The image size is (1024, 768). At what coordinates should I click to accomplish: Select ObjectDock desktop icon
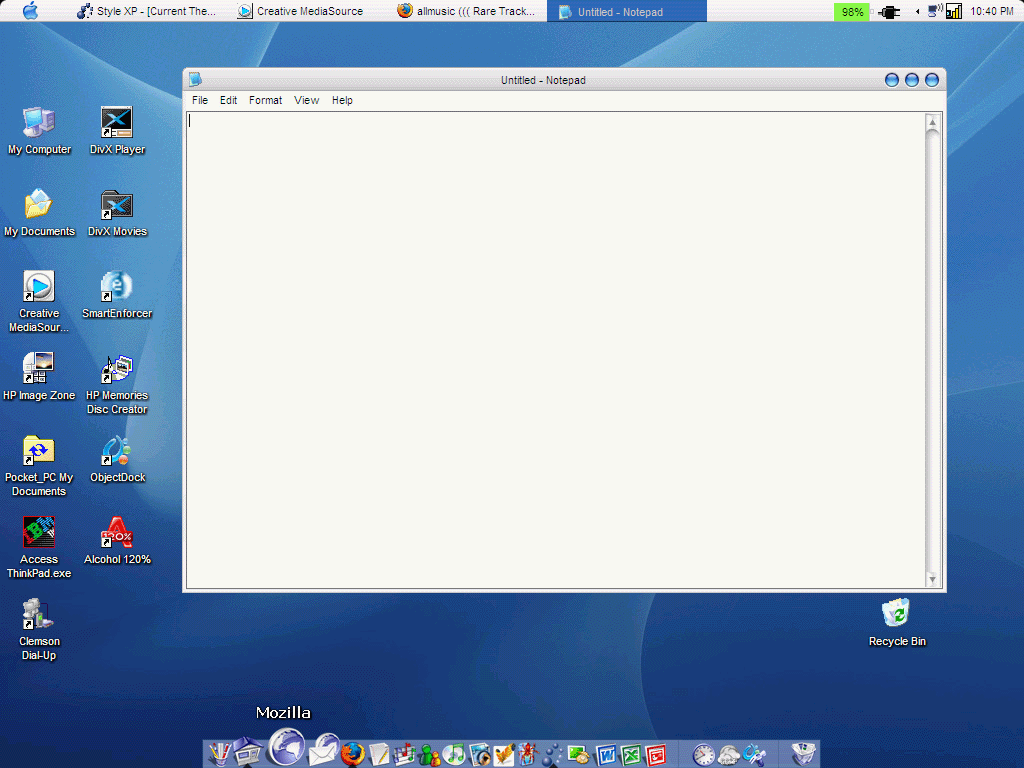pos(117,459)
